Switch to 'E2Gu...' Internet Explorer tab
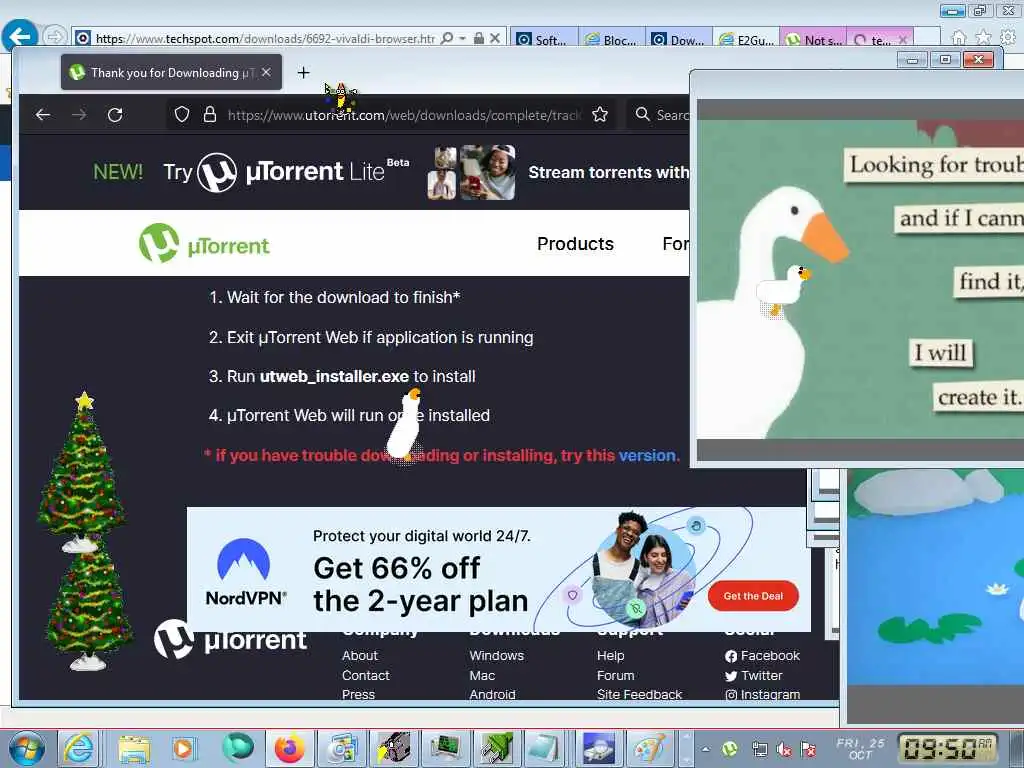Screen dimensions: 1024x768 pyautogui.click(x=748, y=39)
